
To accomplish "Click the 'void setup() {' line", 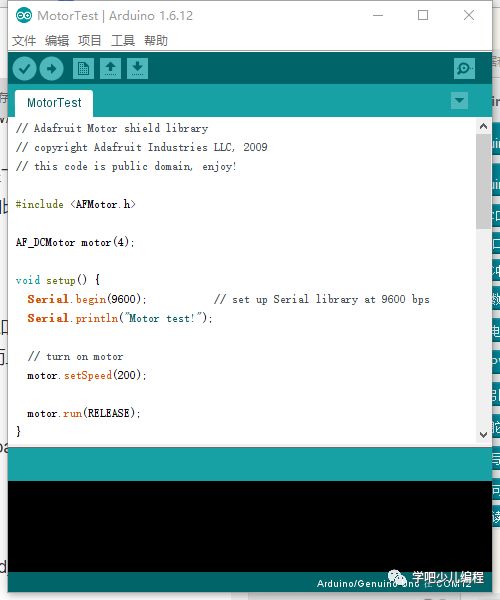I will coord(58,280).
